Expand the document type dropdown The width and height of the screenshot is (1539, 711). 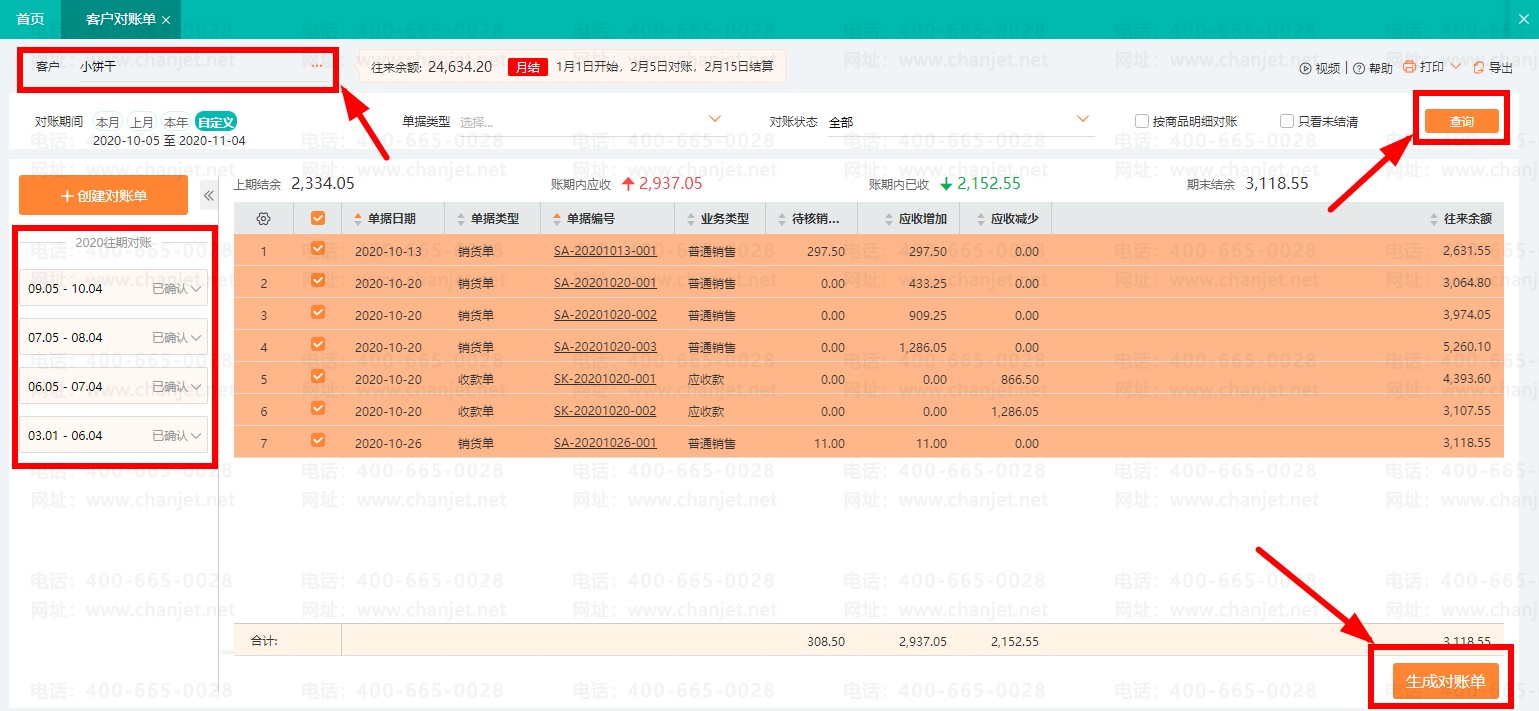714,120
